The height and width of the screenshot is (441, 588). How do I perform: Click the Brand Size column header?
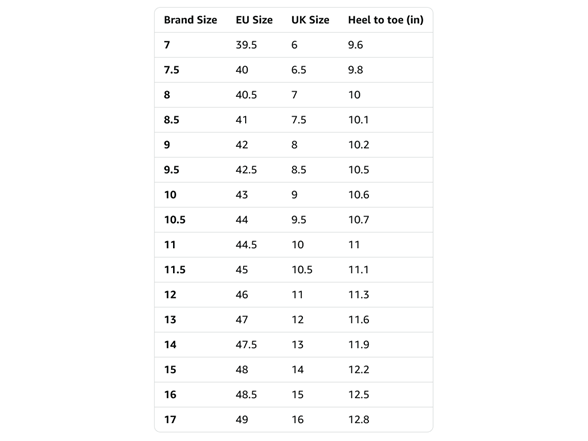190,20
